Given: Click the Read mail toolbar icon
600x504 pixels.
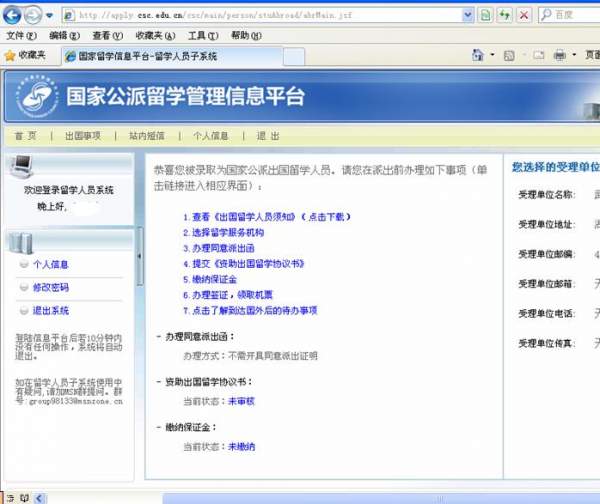Looking at the screenshot, I should (x=538, y=55).
